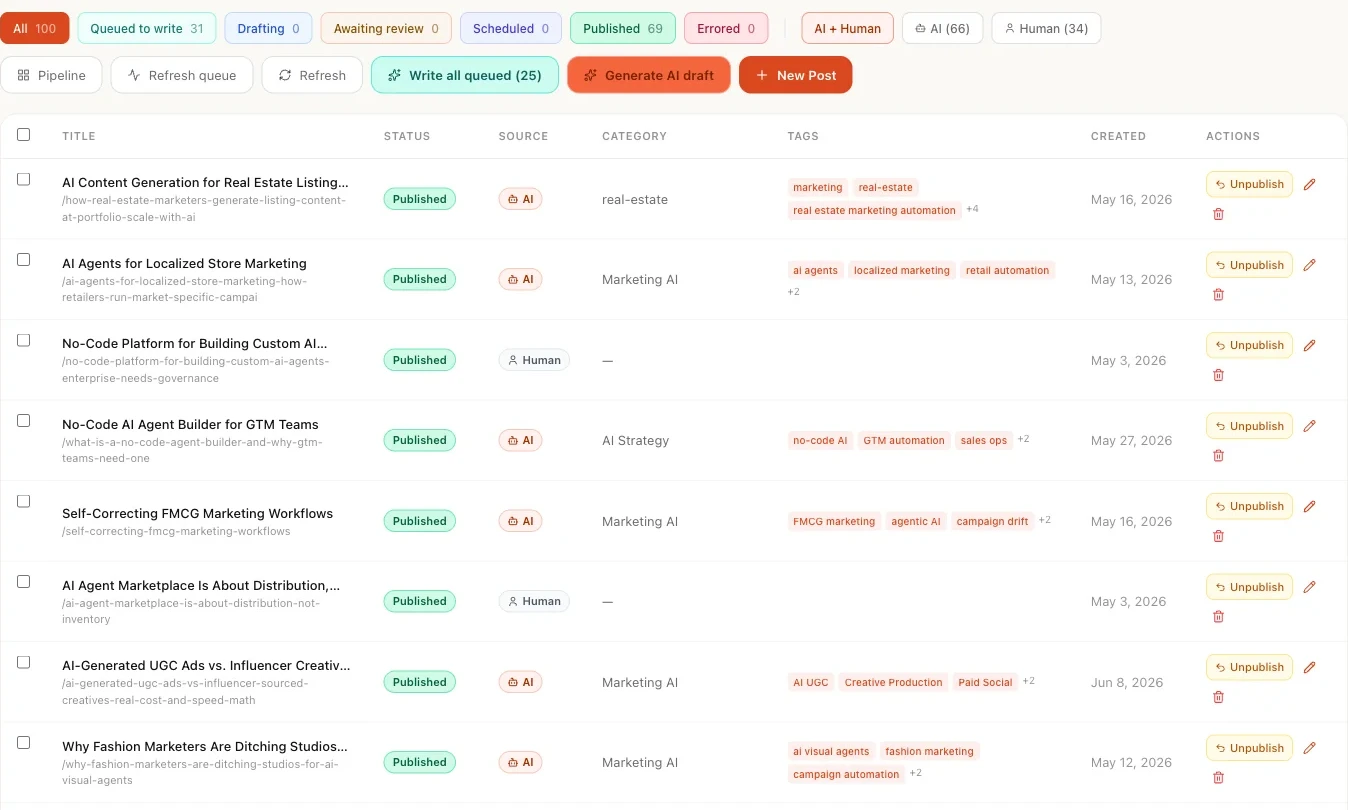Viewport: 1348px width, 810px height.
Task: Check the AI-Generated UGC Ads vs. Influencer row
Action: click(24, 662)
